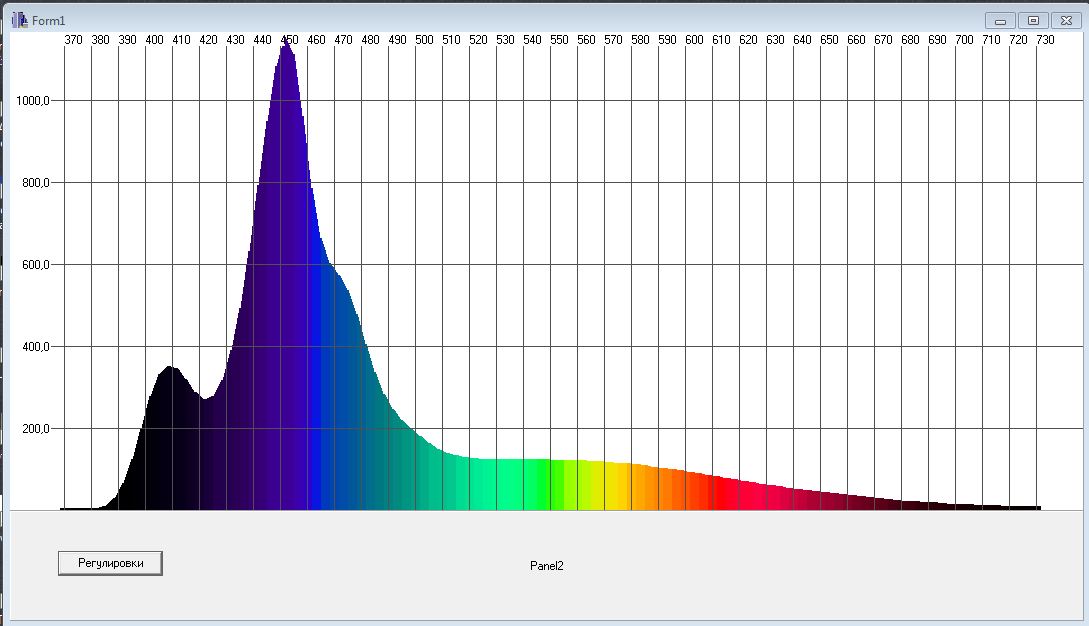This screenshot has height=626, width=1089.
Task: Pick the 530 wavelength tick label
Action: [506, 40]
